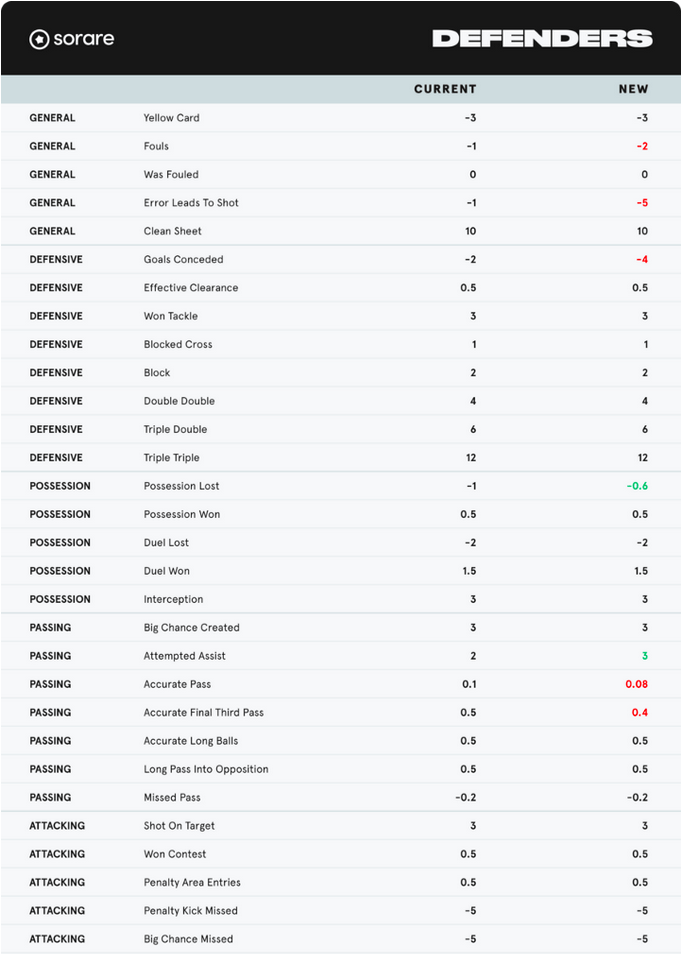This screenshot has width=682, height=954.
Task: Click the current Double Double value 4
Action: (473, 401)
